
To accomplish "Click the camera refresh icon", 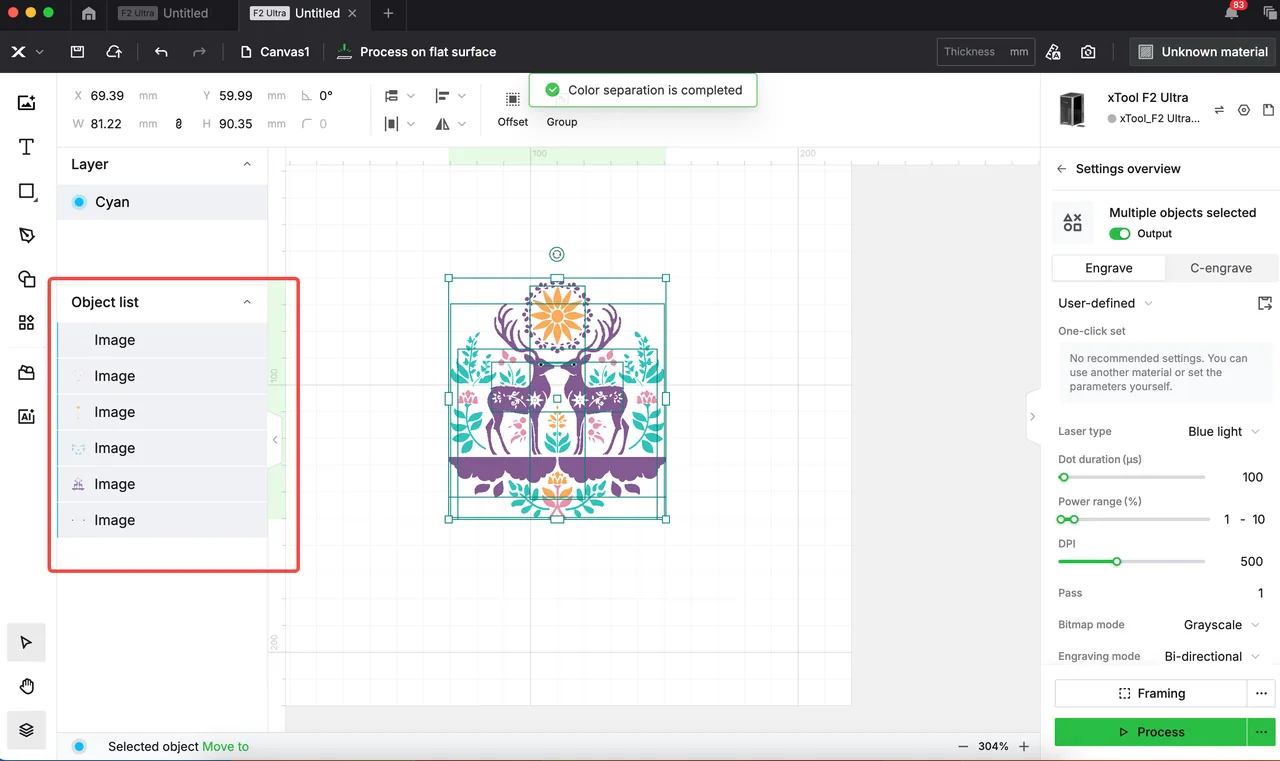I will click(x=1088, y=52).
